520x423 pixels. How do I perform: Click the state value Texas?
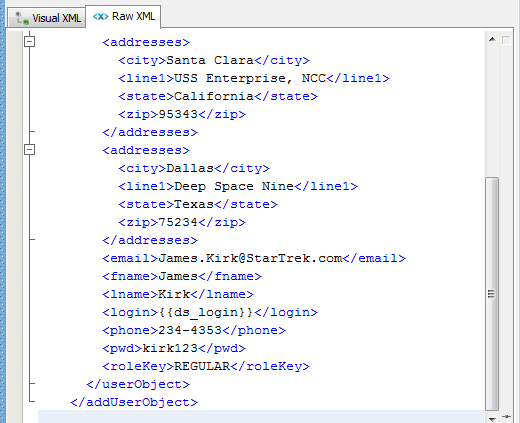pos(194,204)
